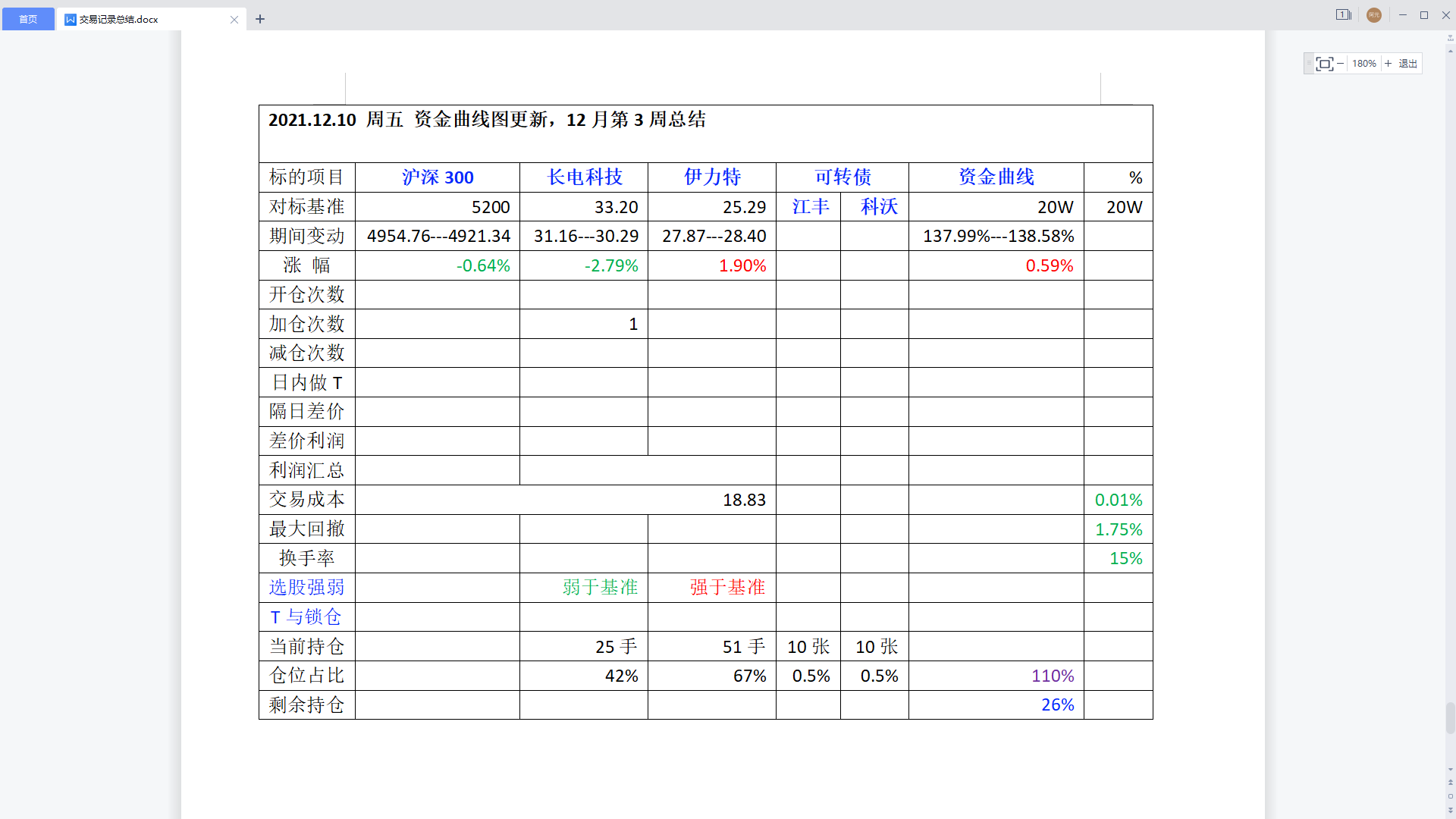Click the 42% position ratio cell
This screenshot has height=819, width=1456.
click(x=584, y=676)
